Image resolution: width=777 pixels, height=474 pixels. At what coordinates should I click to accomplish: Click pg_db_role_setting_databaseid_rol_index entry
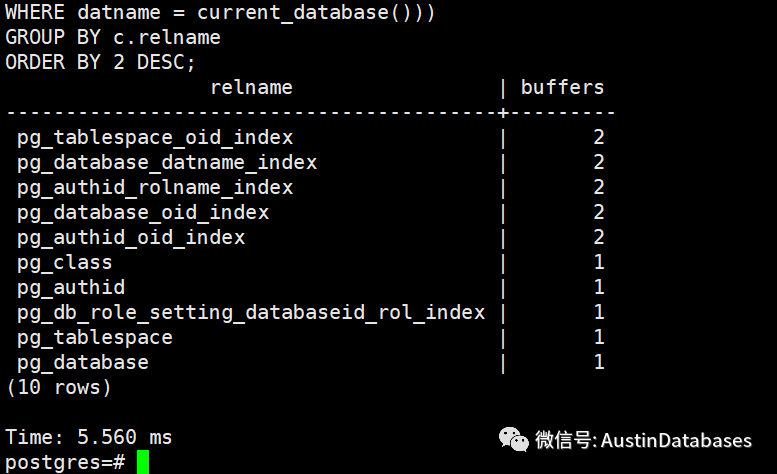tap(251, 312)
